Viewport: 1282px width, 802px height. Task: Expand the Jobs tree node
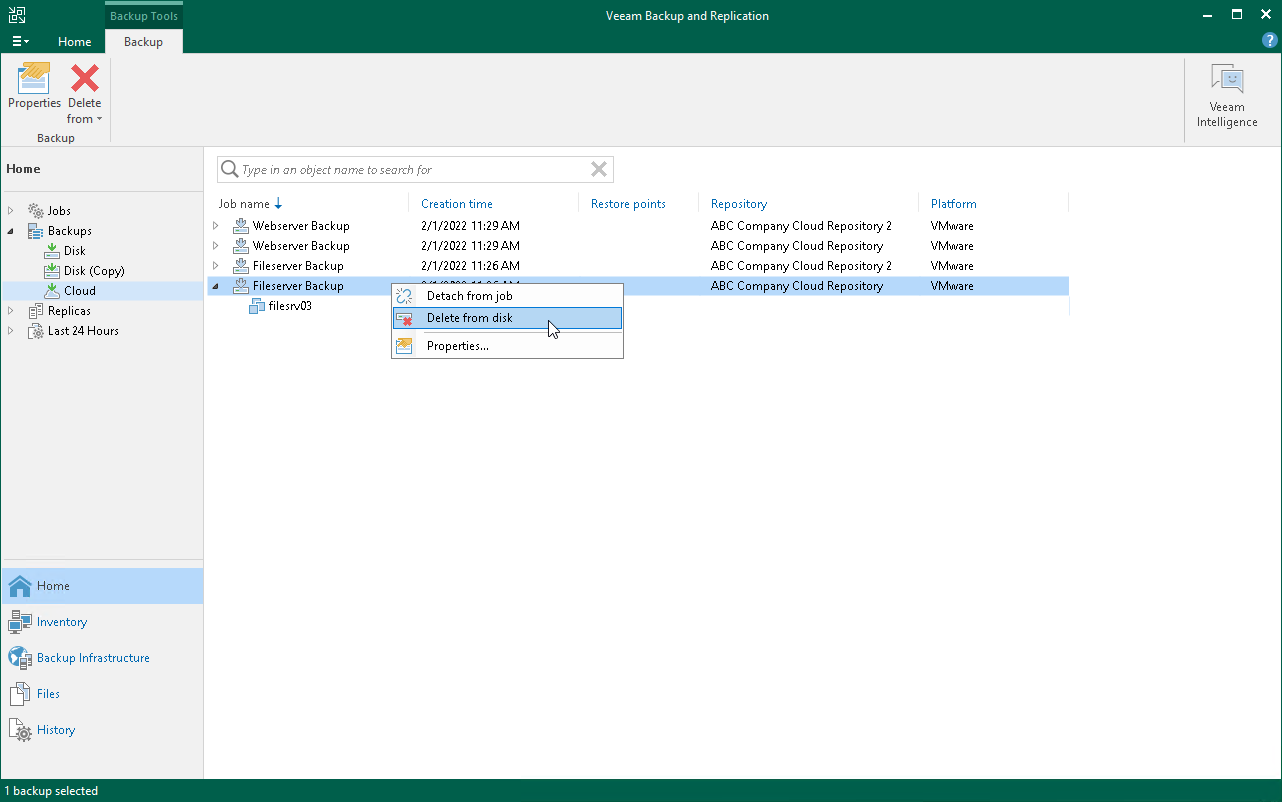(x=10, y=210)
